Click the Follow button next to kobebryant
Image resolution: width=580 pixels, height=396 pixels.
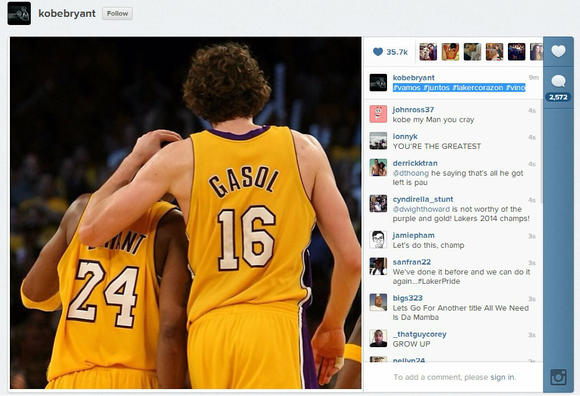point(117,13)
